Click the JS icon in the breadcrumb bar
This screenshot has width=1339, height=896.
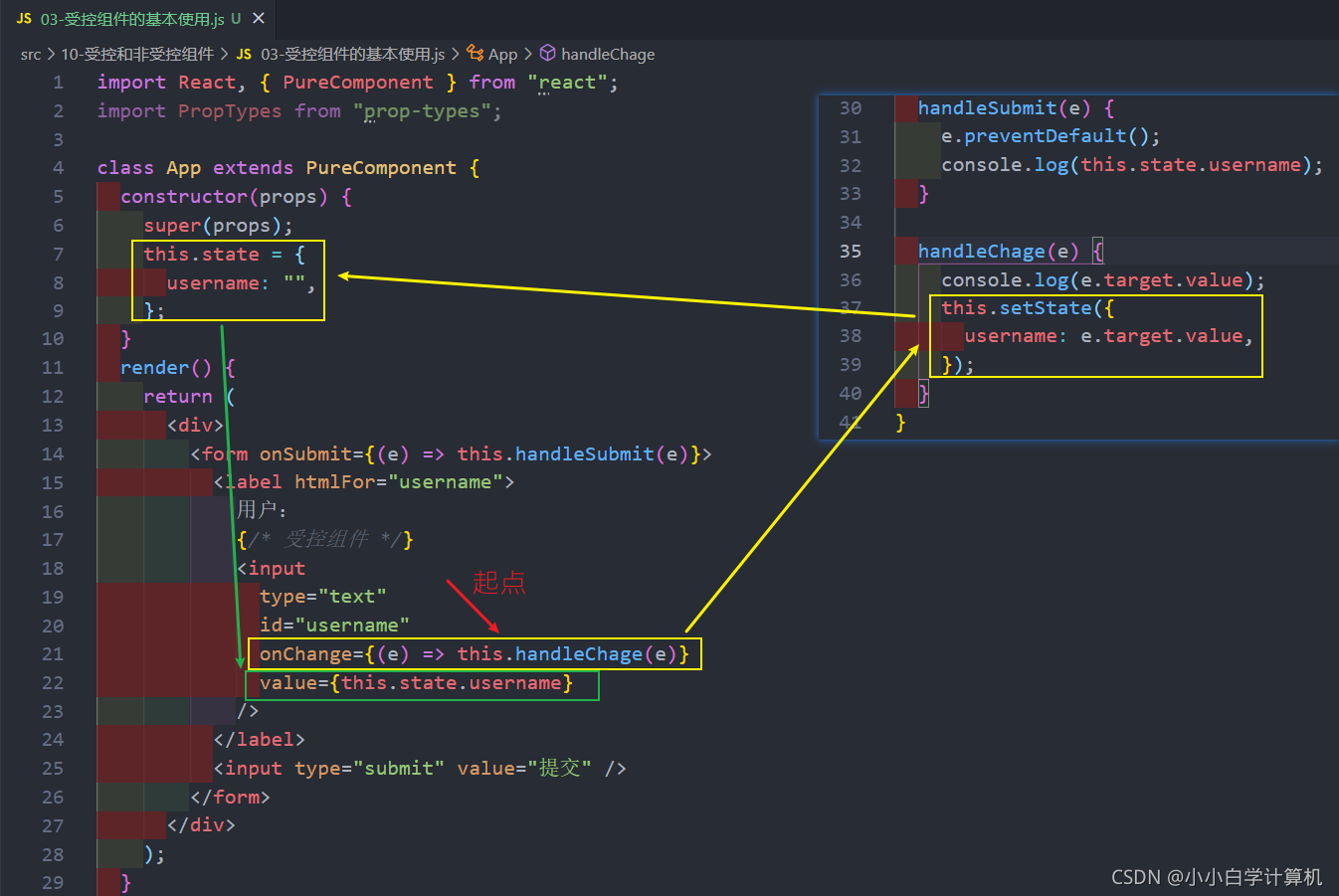coord(244,54)
